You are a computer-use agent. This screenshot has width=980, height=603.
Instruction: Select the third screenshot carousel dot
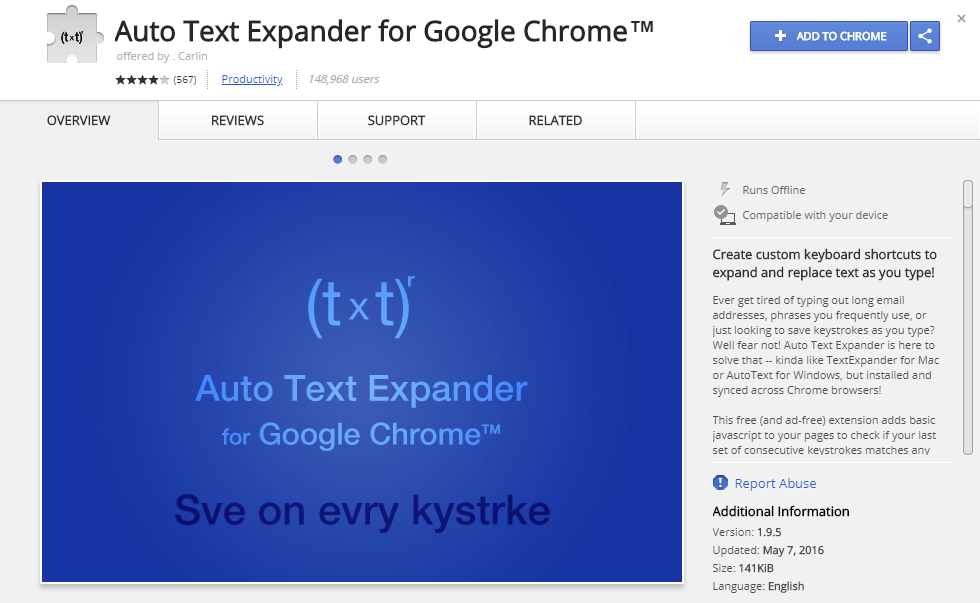tap(368, 159)
